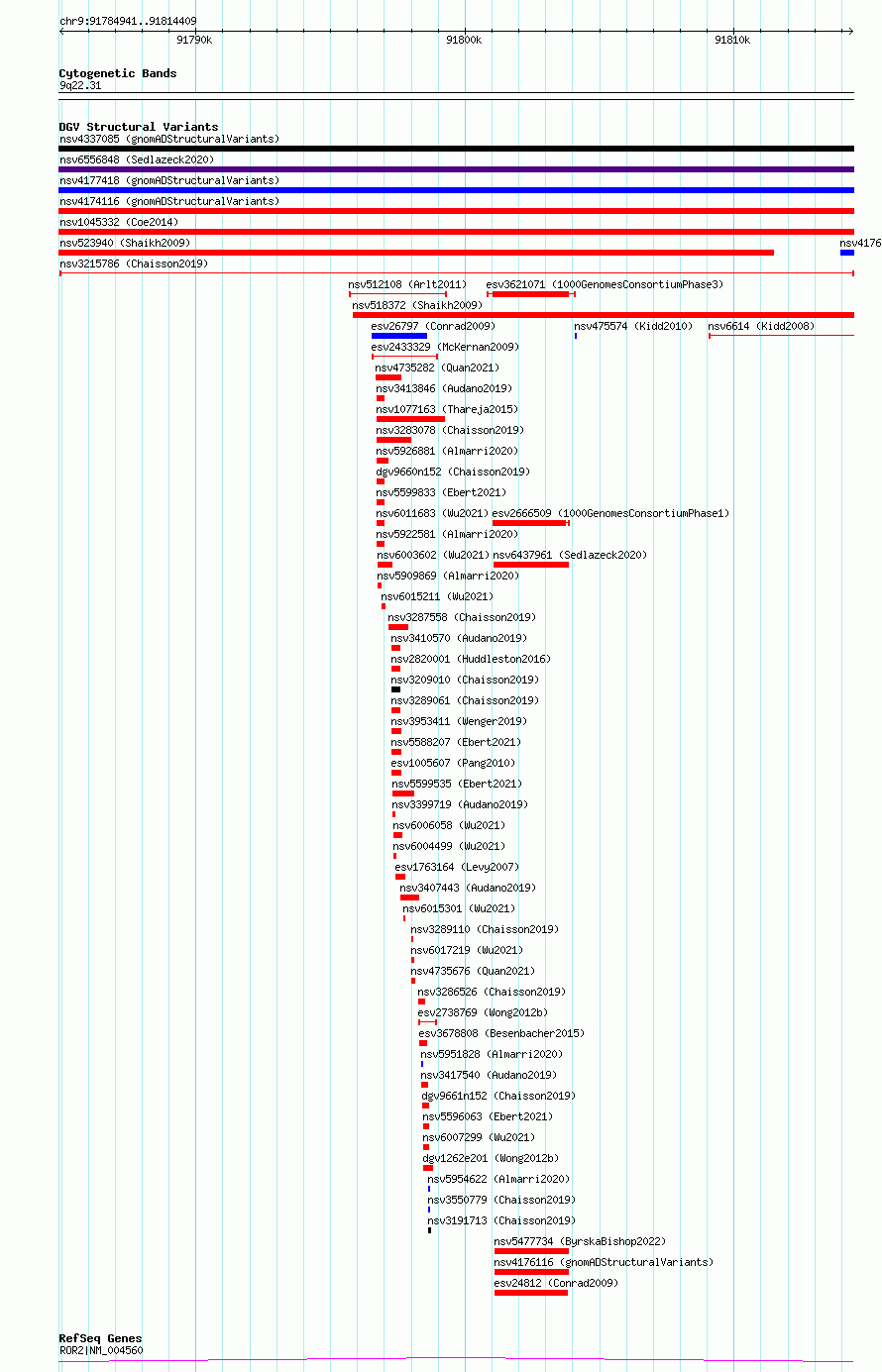882x1372 pixels.
Task: Open variant dgv9660n152 (Chaisson2019) label
Action: tap(453, 472)
